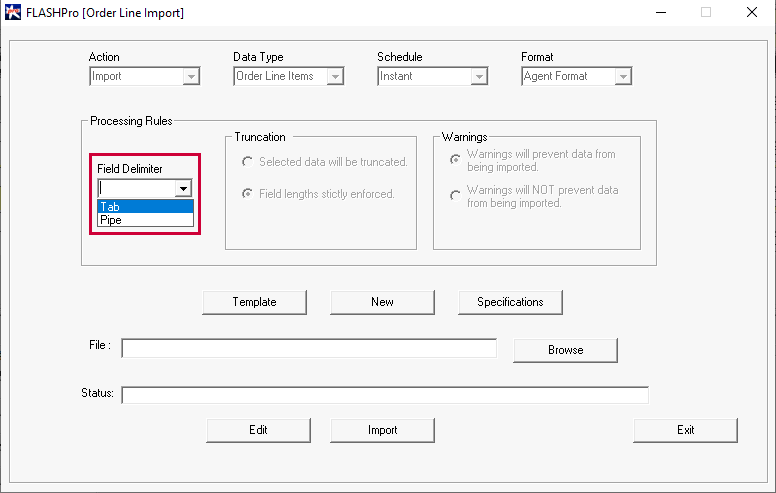Image resolution: width=776 pixels, height=493 pixels.
Task: Choose Tab from the delimiter list
Action: coord(146,206)
